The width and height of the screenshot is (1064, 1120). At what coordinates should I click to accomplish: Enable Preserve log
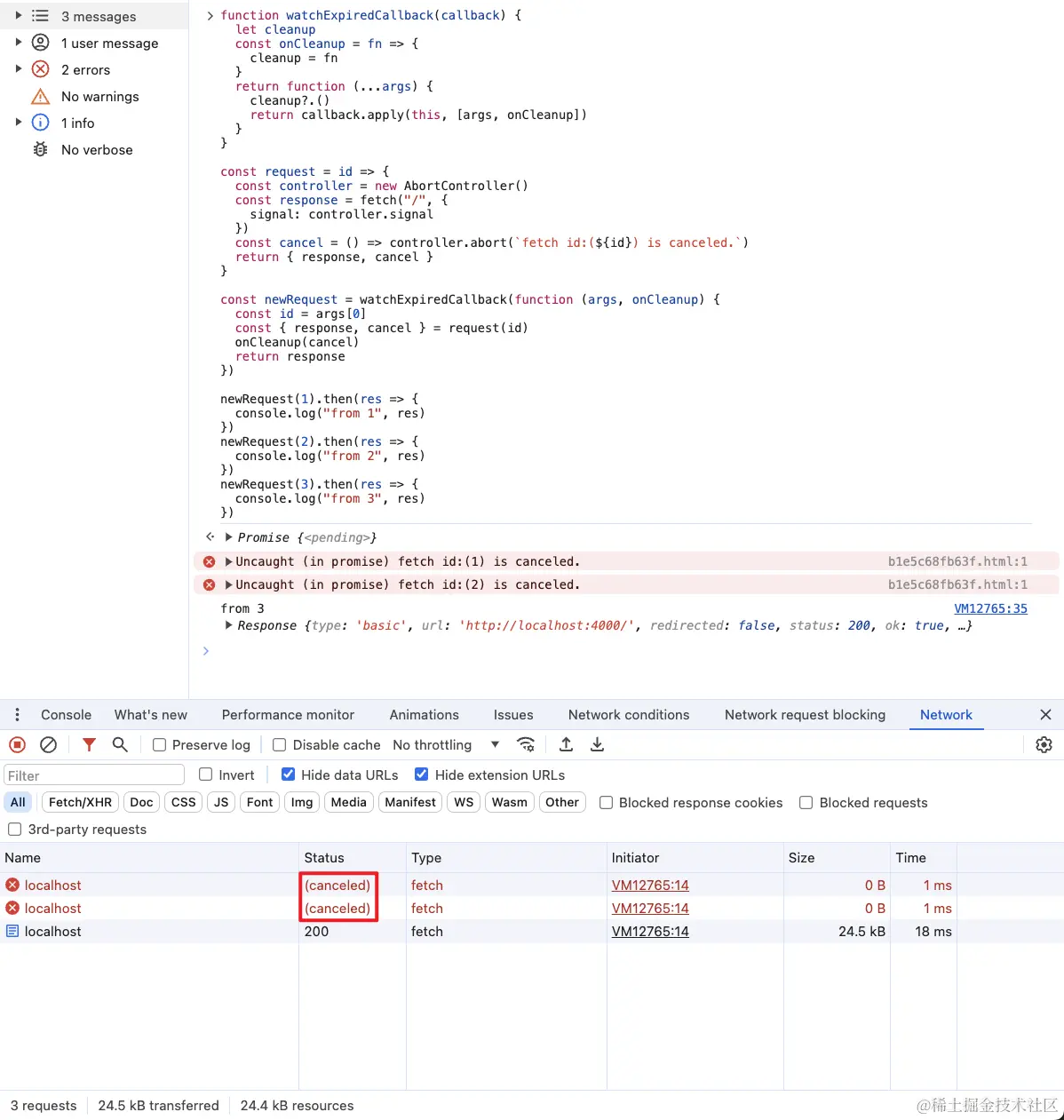coord(159,744)
